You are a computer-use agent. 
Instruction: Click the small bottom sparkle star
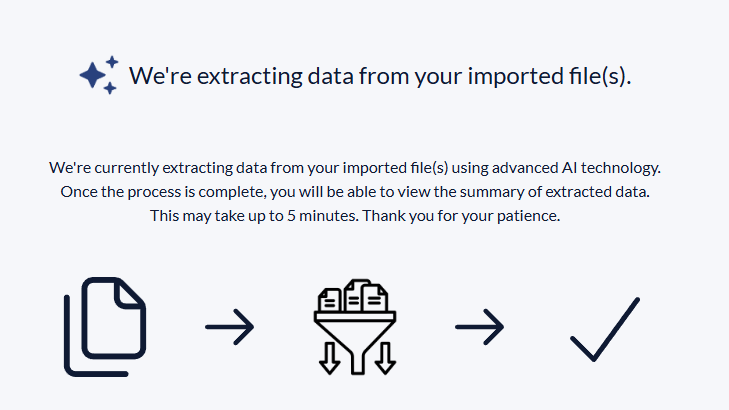point(110,88)
